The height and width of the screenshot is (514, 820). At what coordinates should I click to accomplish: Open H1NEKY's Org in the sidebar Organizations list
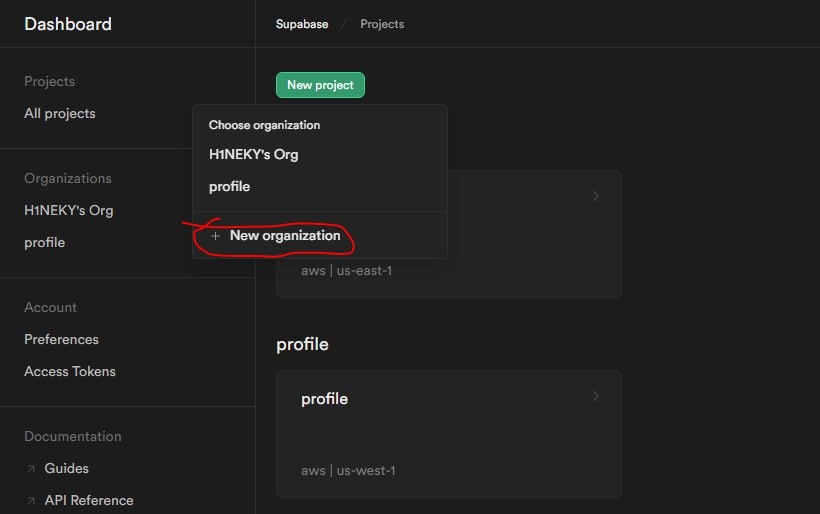pyautogui.click(x=68, y=210)
